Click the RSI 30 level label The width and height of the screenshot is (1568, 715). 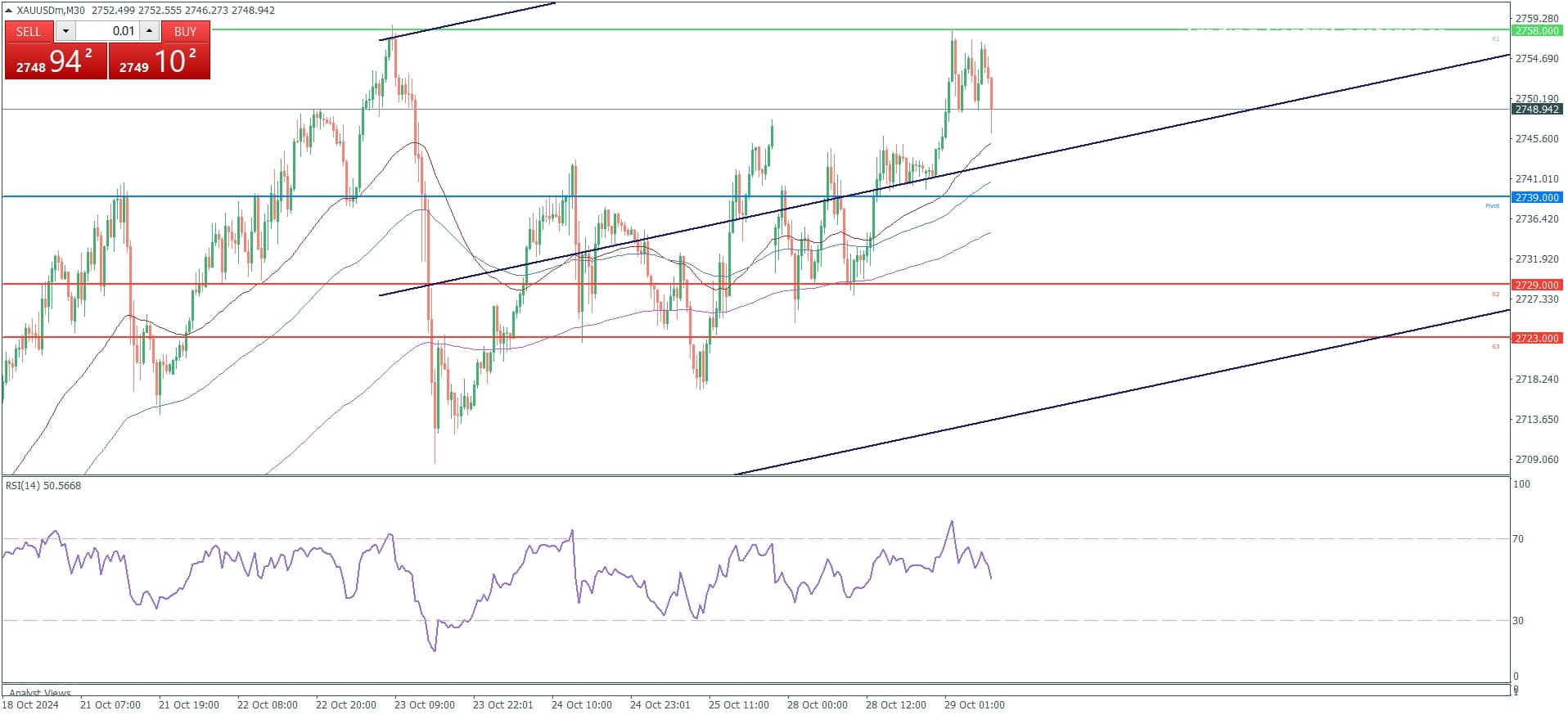click(x=1518, y=620)
